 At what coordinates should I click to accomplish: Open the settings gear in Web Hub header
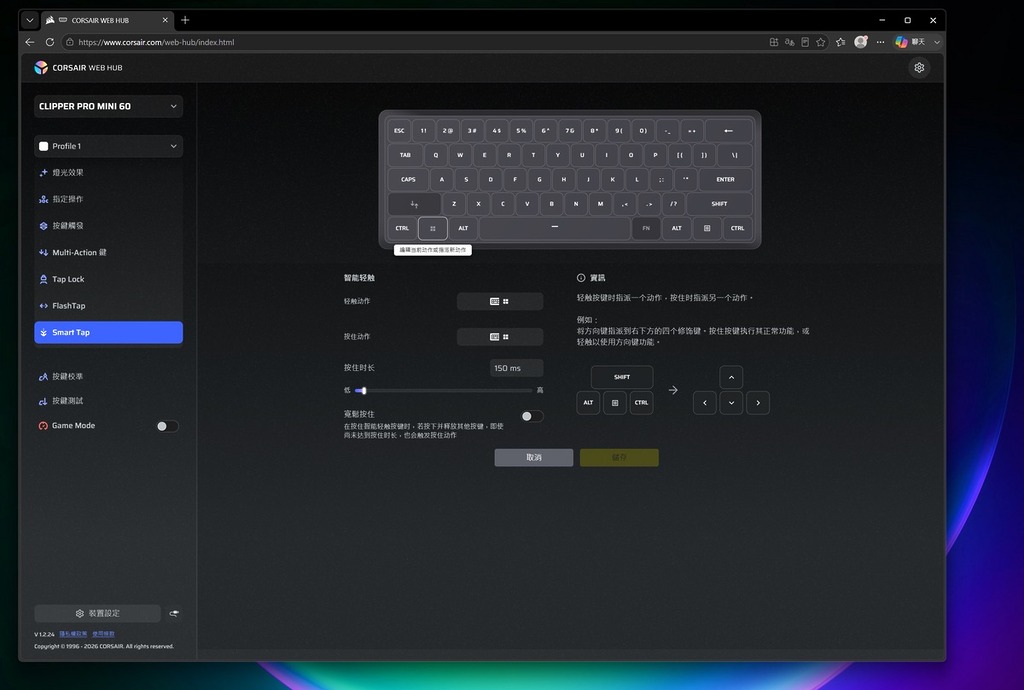[919, 68]
